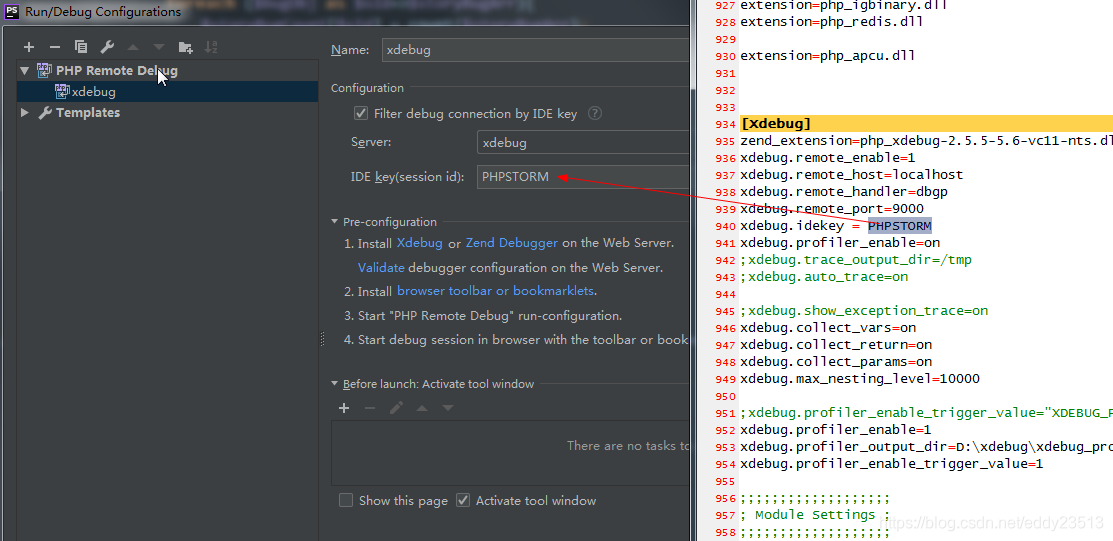This screenshot has height=541, width=1113.
Task: Collapse the PHP Remote Debug tree node
Action: pyautogui.click(x=25, y=70)
